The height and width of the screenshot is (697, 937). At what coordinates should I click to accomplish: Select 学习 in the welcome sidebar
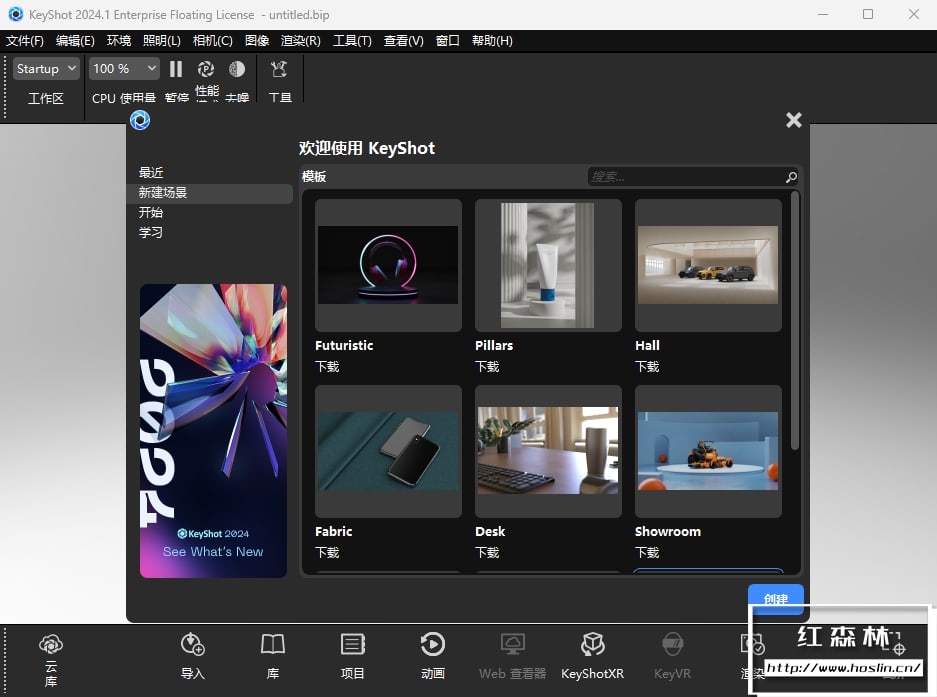pos(151,233)
